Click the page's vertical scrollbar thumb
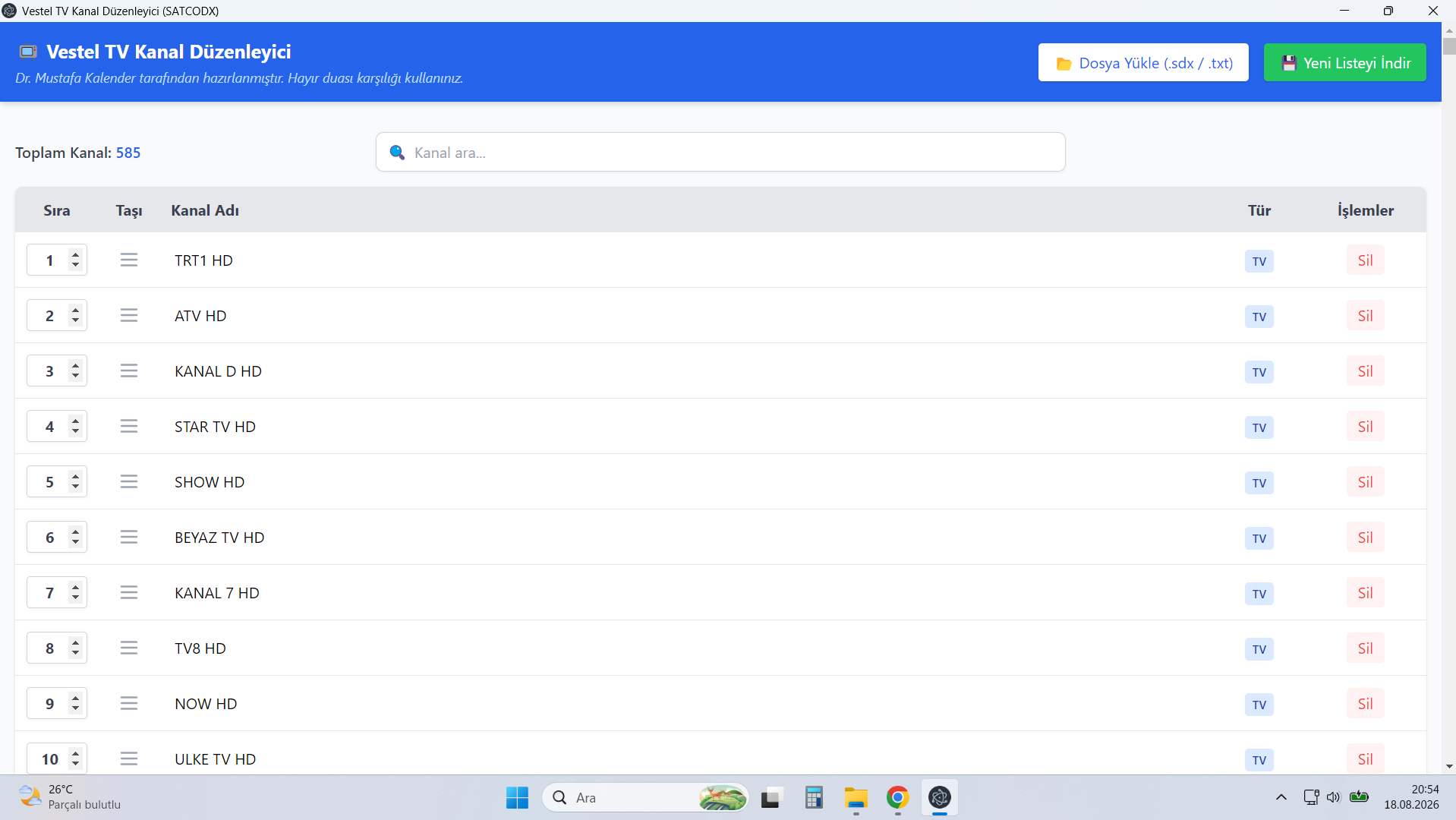 tap(1449, 46)
